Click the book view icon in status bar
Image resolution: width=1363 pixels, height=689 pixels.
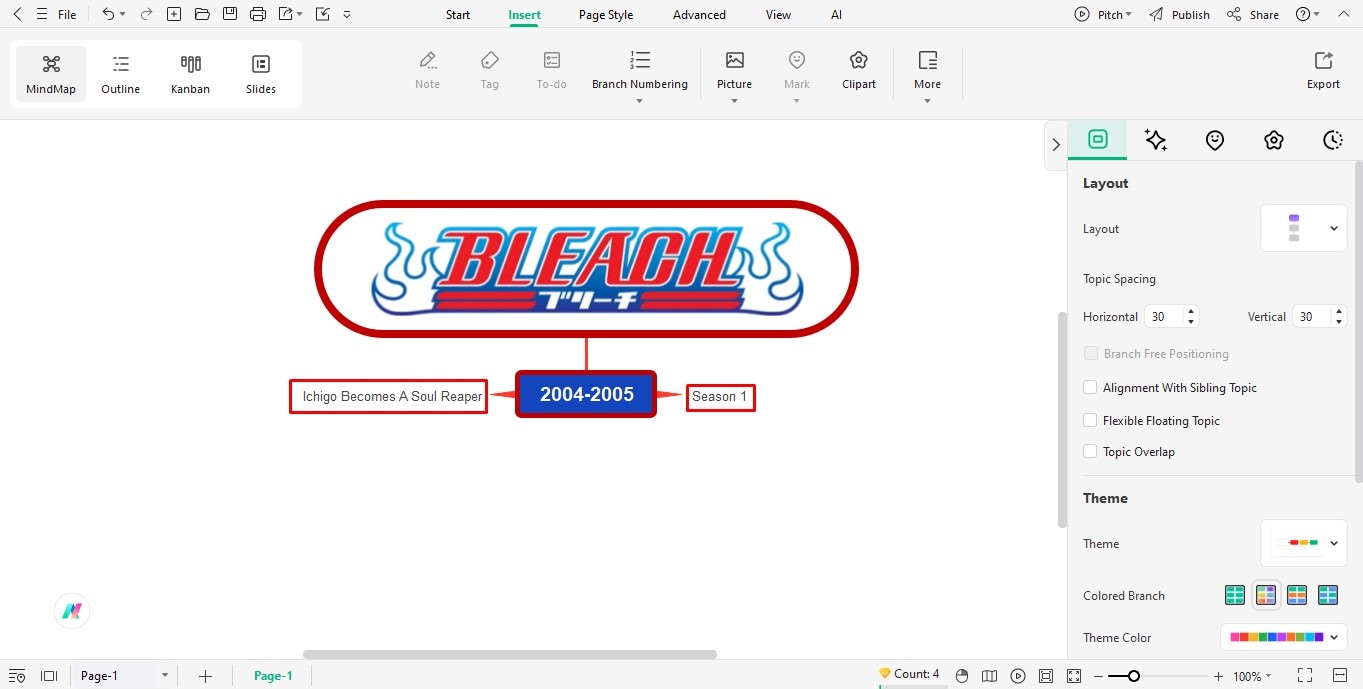point(990,676)
